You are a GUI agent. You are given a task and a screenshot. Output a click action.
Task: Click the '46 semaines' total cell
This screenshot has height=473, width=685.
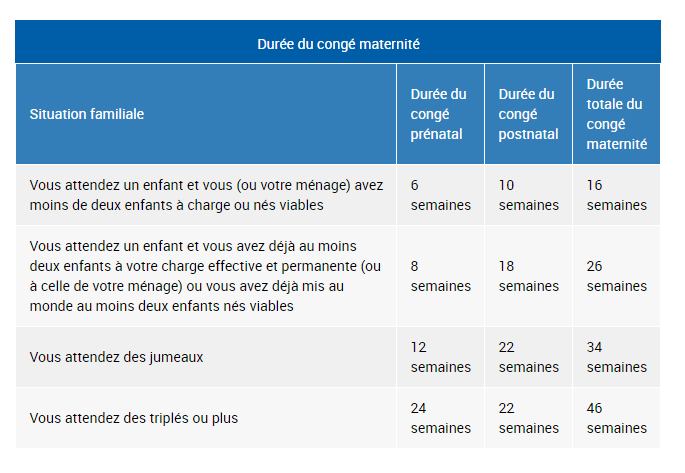(616, 418)
